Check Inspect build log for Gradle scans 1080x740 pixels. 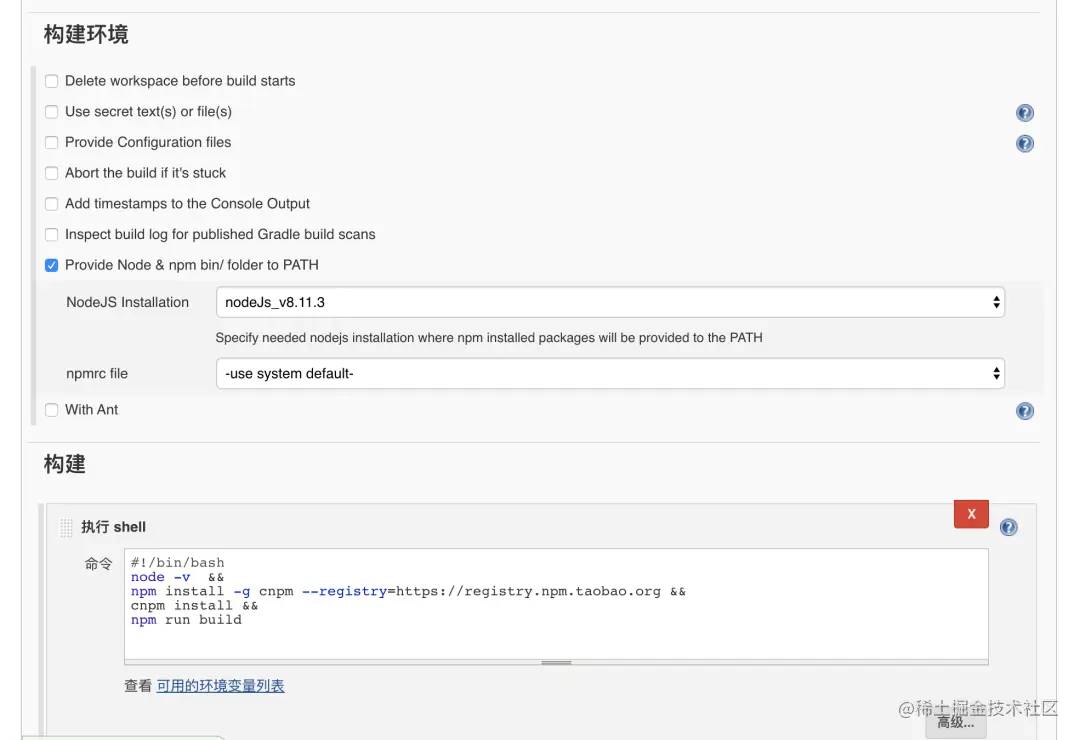[52, 235]
